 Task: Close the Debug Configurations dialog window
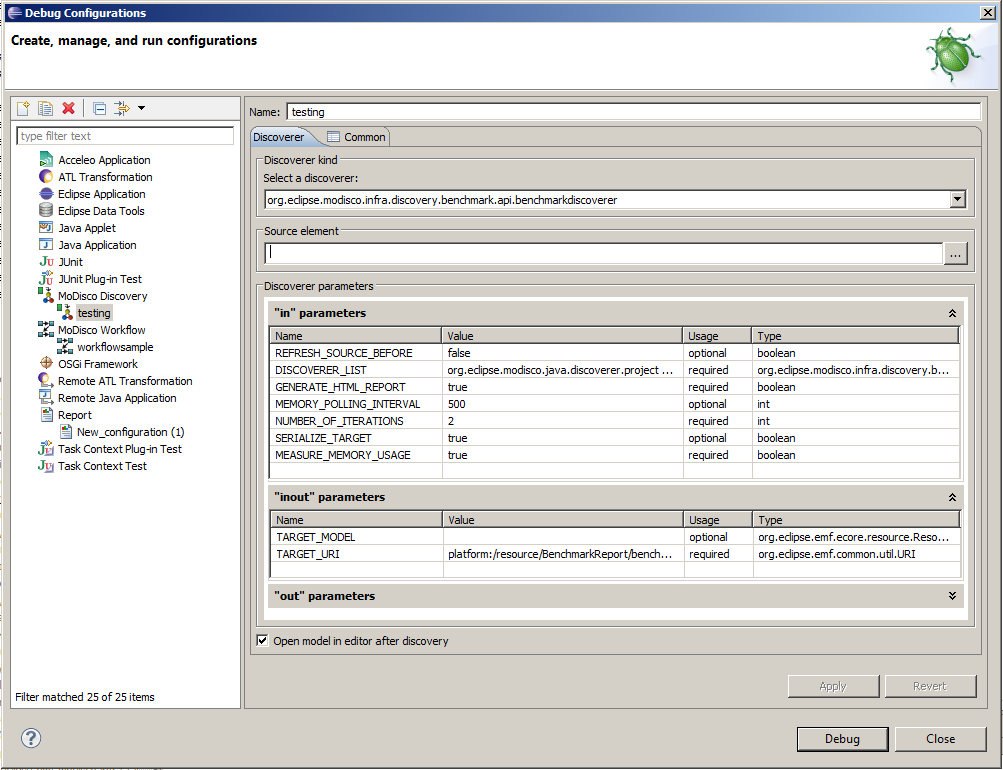[x=988, y=12]
